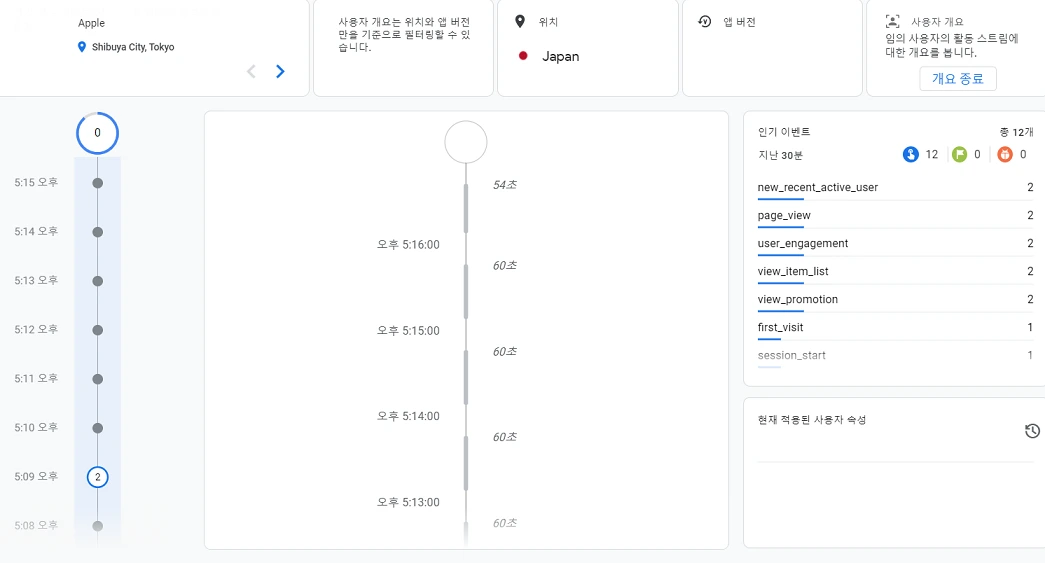The height and width of the screenshot is (563, 1045).
Task: Select the 5:12 오후 minute marker
Action: pos(97,330)
